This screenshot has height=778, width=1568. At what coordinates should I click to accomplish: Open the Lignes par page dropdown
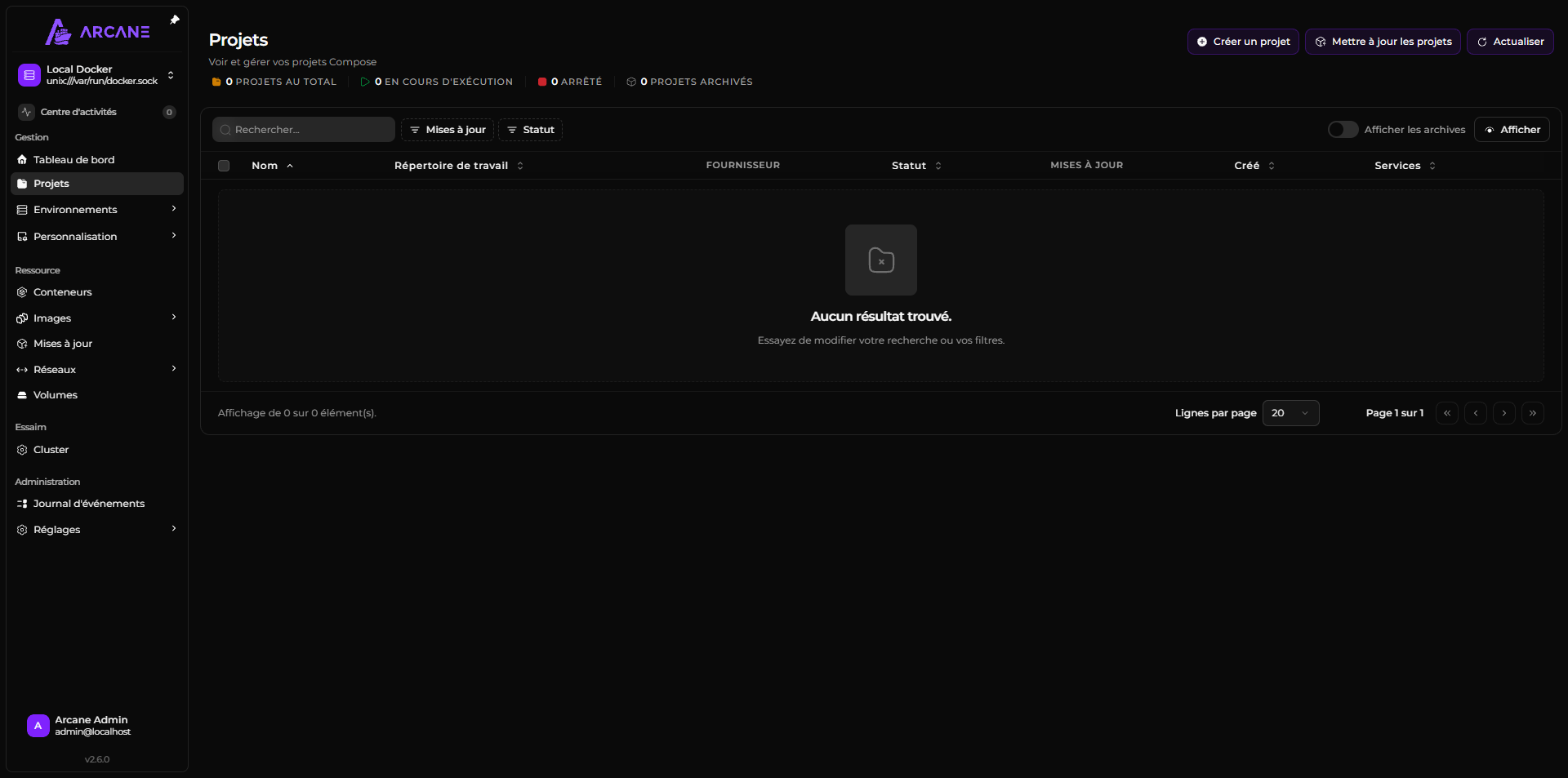click(x=1290, y=413)
